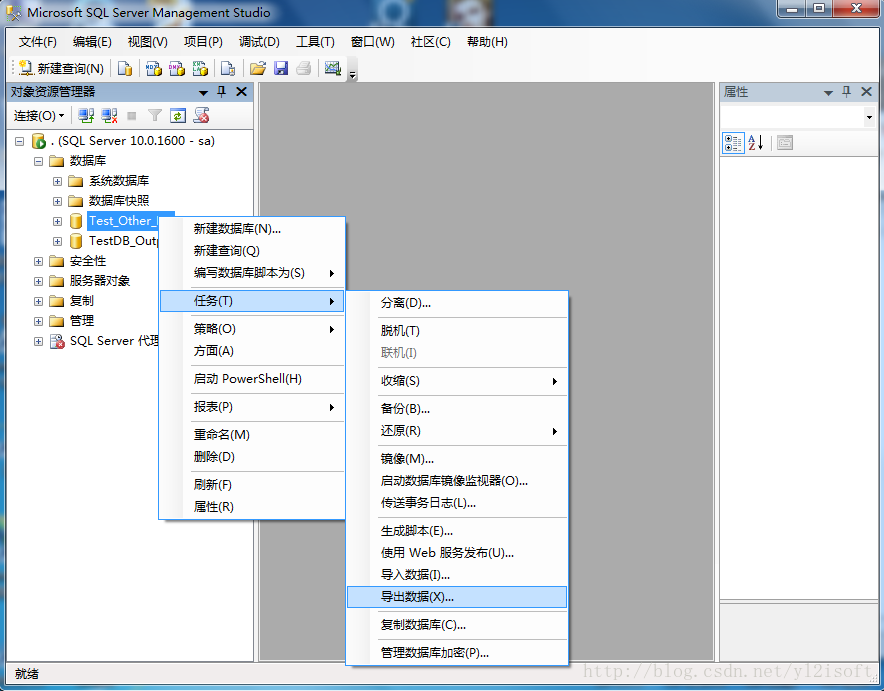Open the 编写数据库脚本为(S) submenu
This screenshot has height=691, width=884.
253,273
